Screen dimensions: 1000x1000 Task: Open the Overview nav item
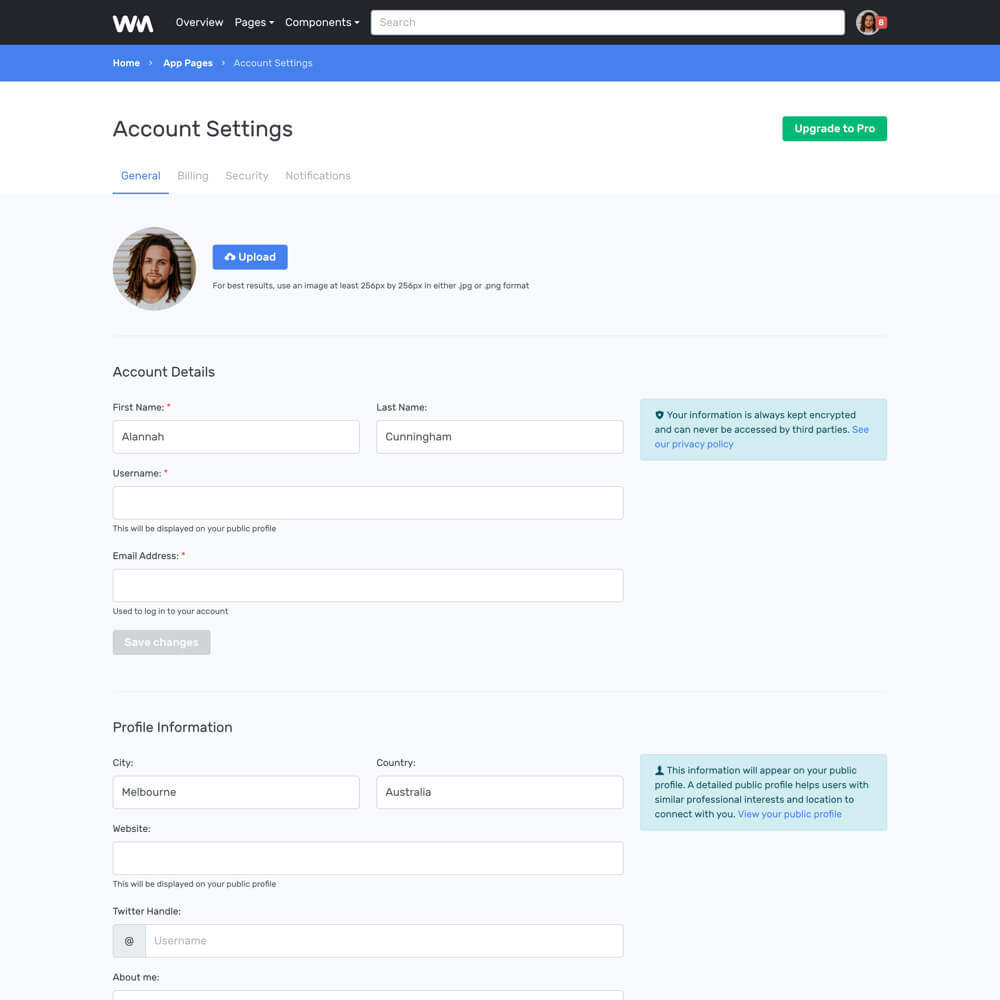click(200, 22)
